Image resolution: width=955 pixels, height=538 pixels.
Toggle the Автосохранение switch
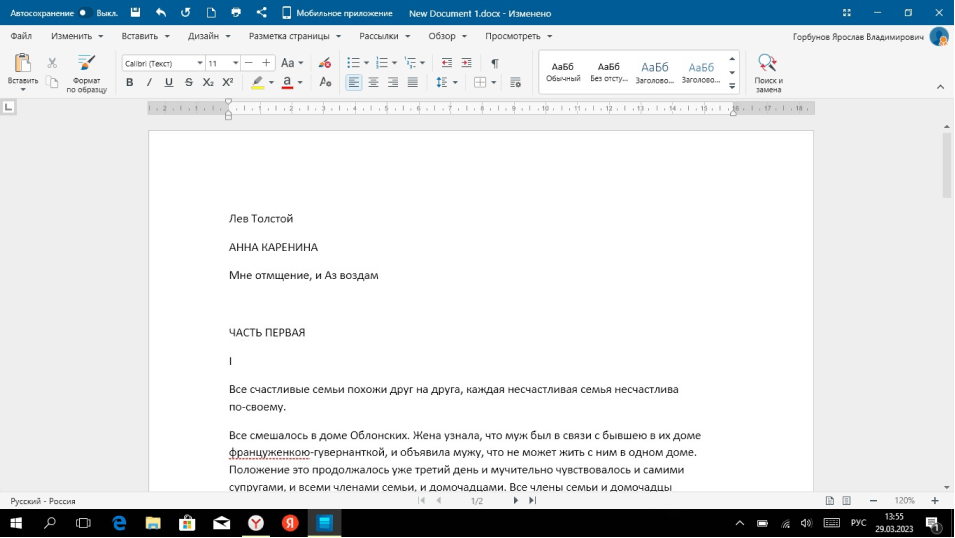pyautogui.click(x=85, y=13)
